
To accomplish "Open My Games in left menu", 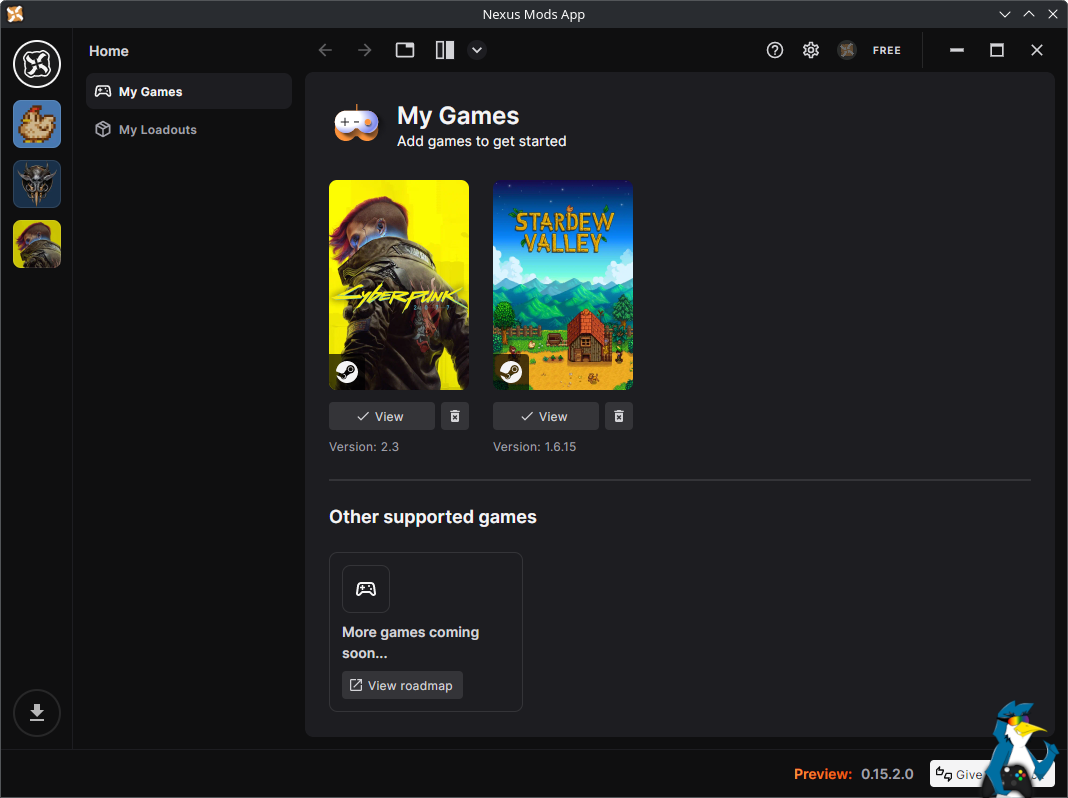I will [189, 91].
